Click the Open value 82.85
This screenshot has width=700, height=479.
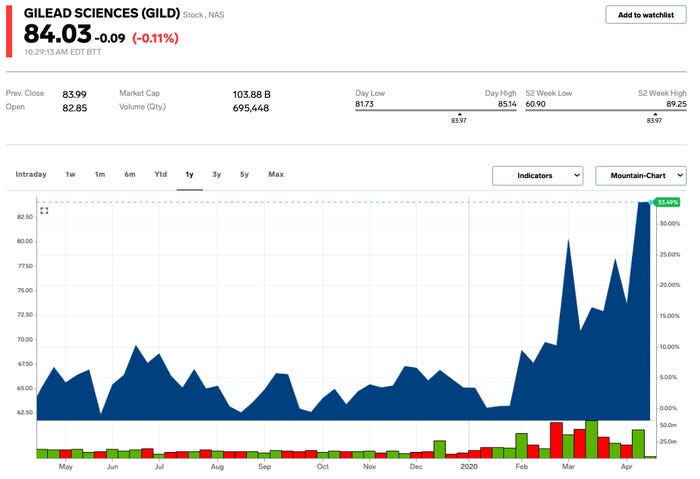point(75,108)
